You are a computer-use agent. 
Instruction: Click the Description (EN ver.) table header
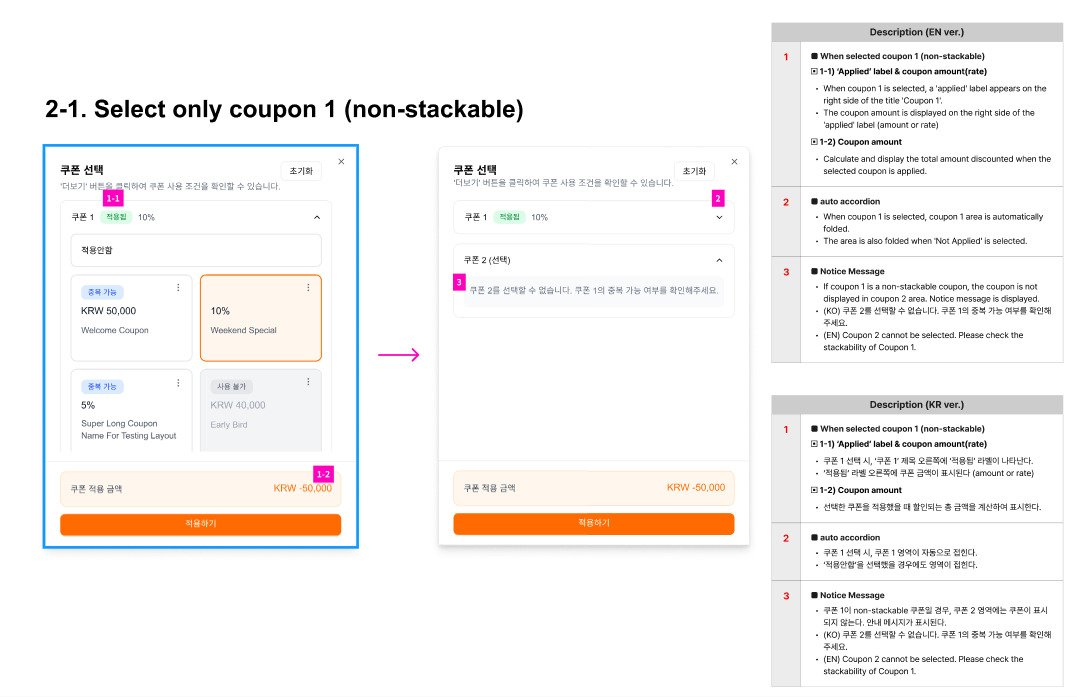[x=916, y=32]
